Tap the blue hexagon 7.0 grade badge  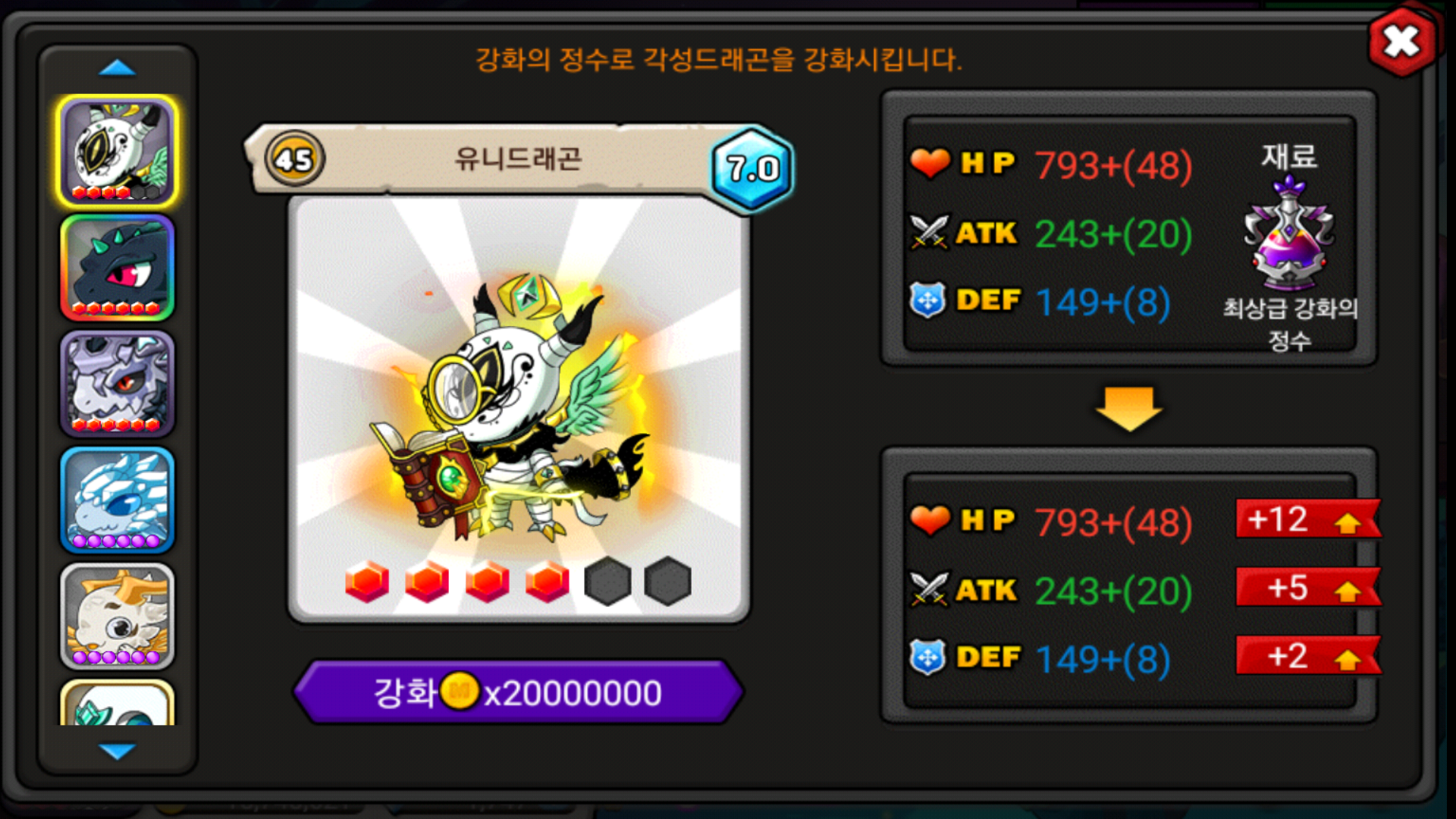pyautogui.click(x=752, y=168)
